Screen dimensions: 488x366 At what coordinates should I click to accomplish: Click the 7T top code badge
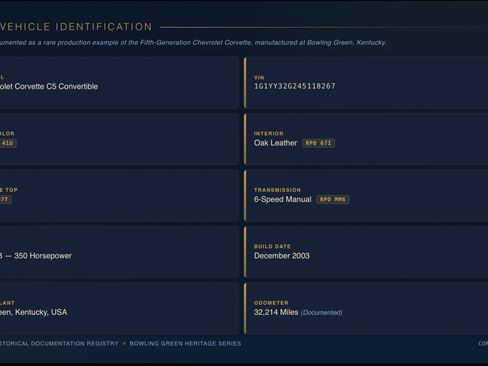tap(5, 199)
